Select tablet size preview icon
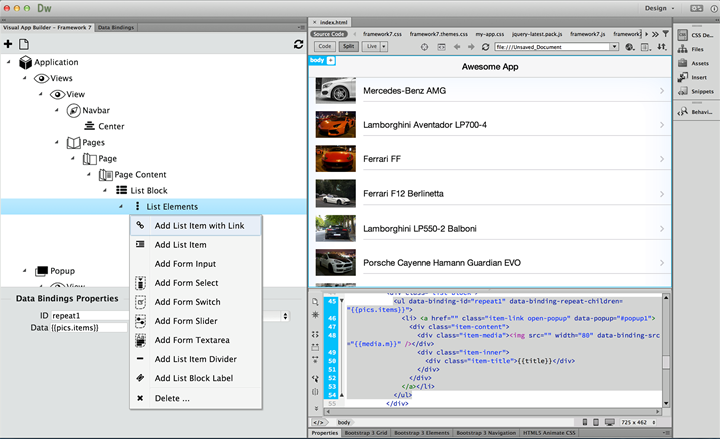Screen dimensions: 720x439 click(x=596, y=422)
